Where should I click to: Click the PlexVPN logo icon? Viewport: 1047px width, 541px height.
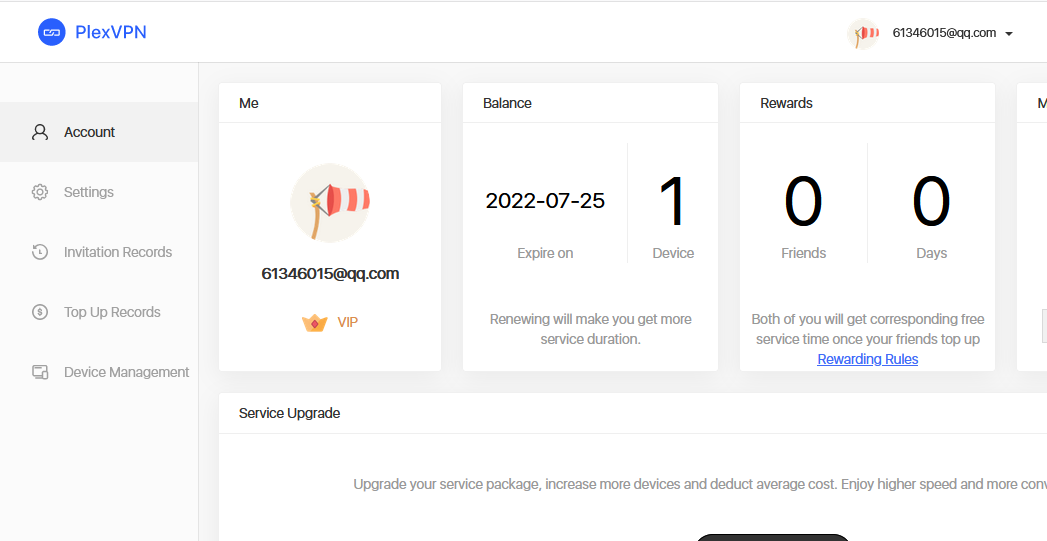(x=51, y=32)
